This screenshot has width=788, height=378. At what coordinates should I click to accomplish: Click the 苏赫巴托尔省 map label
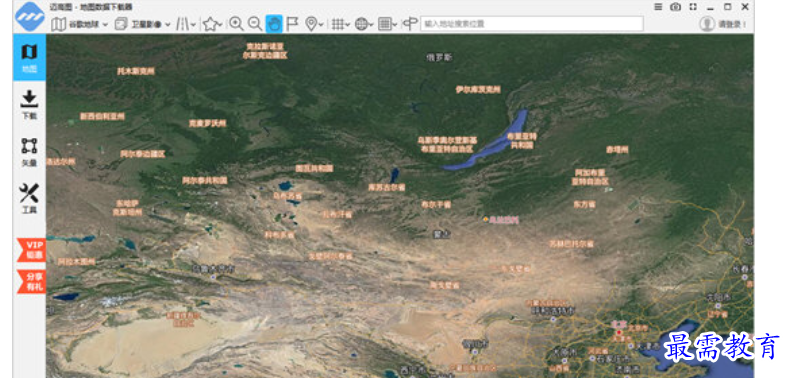click(571, 244)
